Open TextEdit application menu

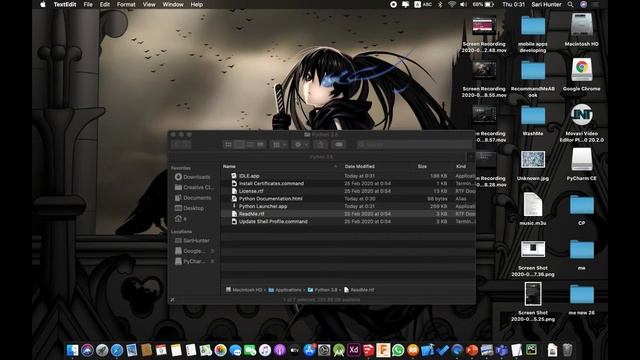point(65,4)
